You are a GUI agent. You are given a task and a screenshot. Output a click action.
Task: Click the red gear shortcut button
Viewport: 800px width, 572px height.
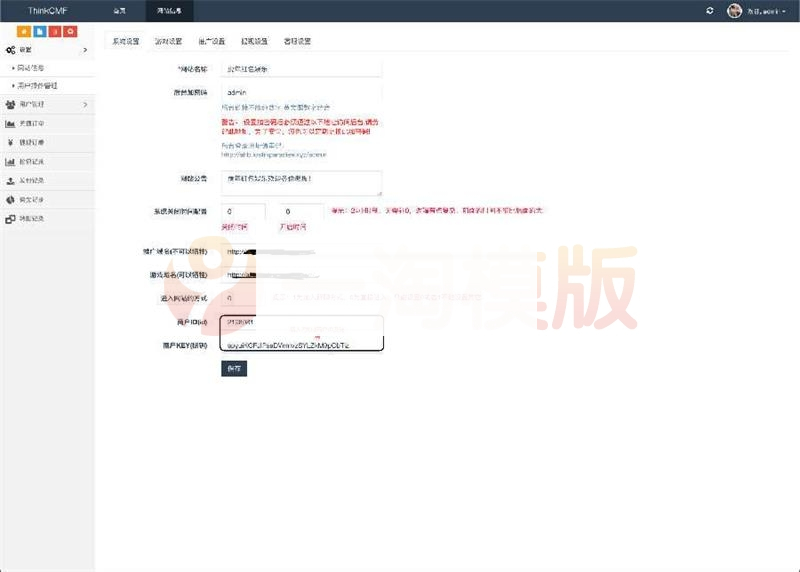pyautogui.click(x=70, y=32)
